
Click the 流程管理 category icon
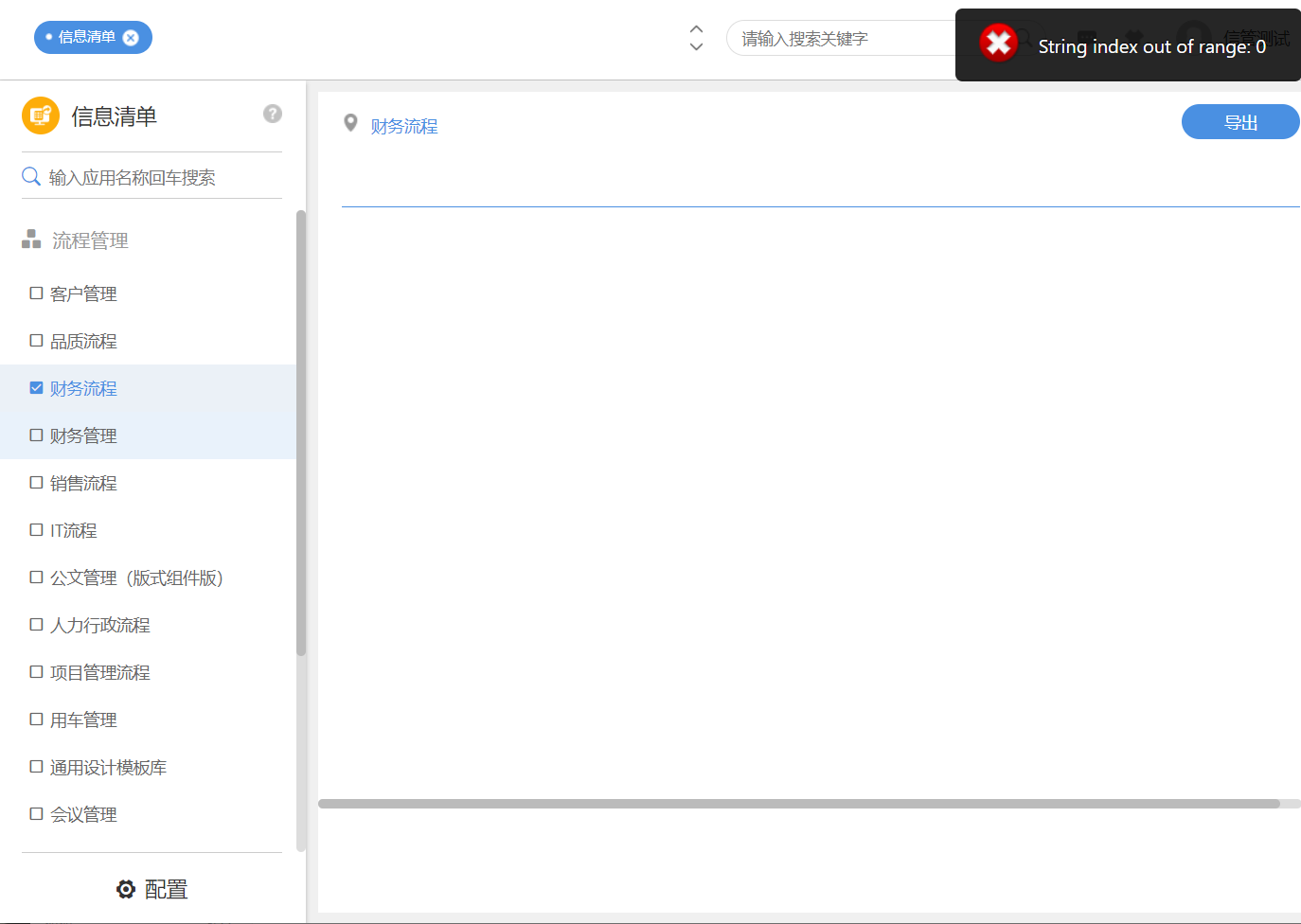pos(31,240)
